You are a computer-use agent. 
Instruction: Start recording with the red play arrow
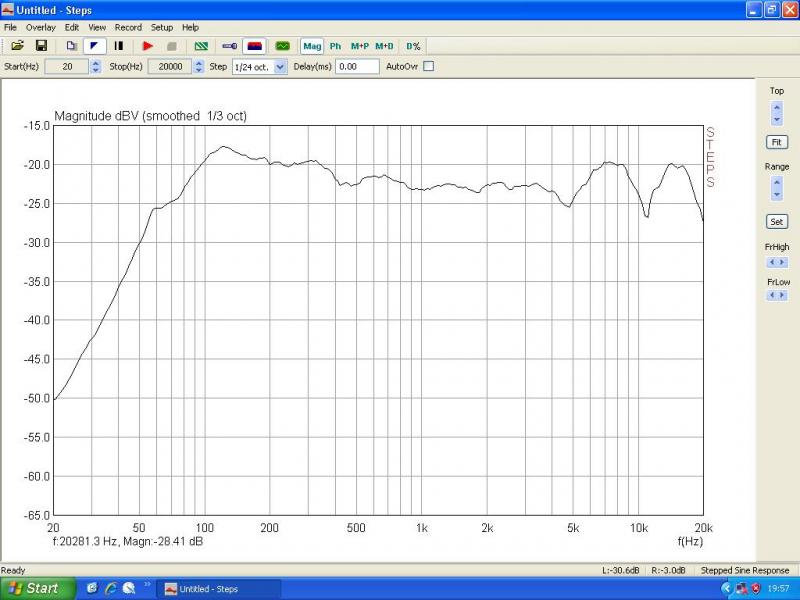pyautogui.click(x=147, y=46)
